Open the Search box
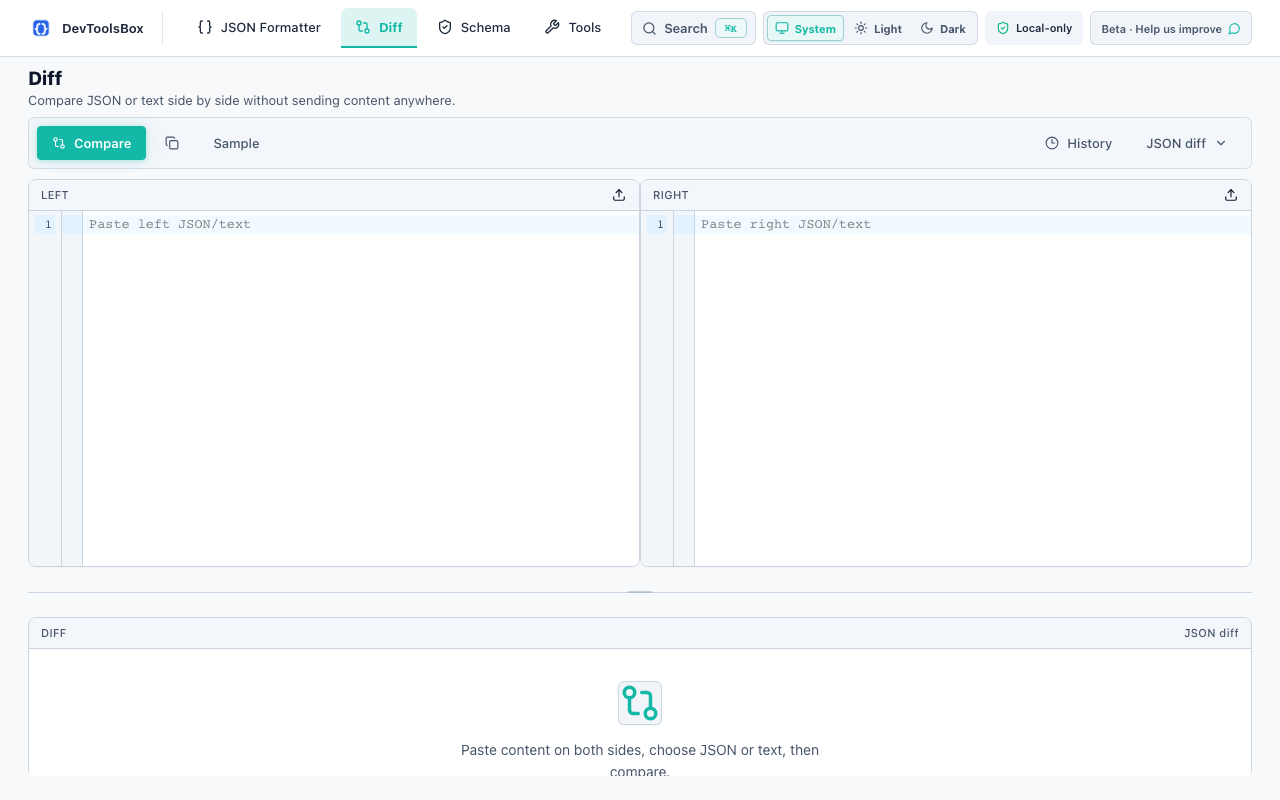 (693, 28)
